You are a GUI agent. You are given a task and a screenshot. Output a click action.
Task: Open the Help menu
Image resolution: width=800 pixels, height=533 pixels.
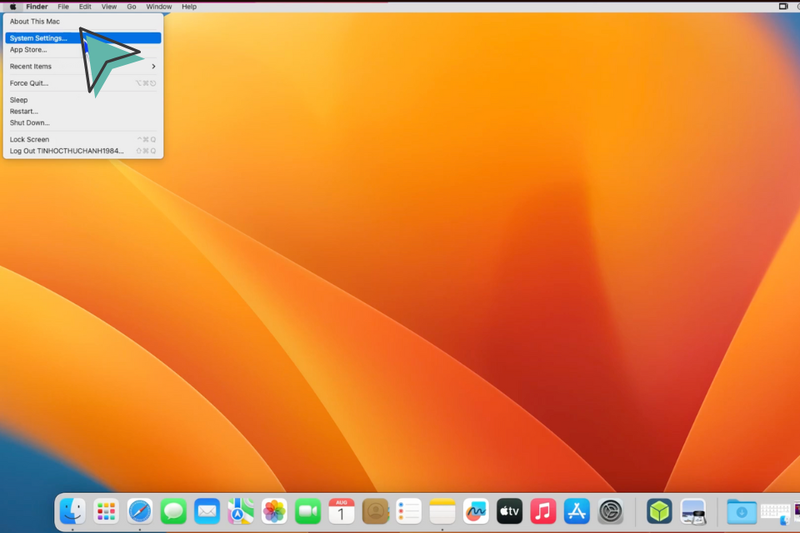(189, 7)
